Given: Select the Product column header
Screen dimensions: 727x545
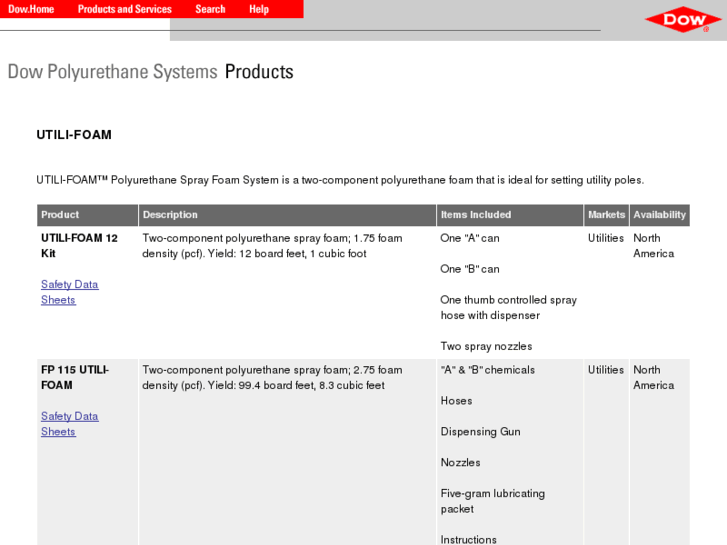Looking at the screenshot, I should pos(88,215).
